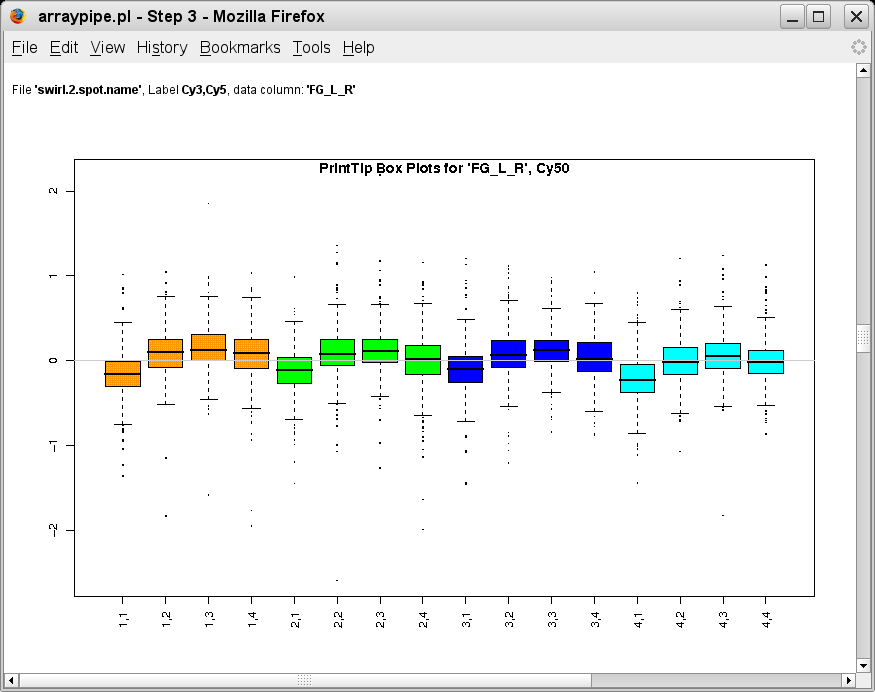Click the cyan box plot for 4,2

click(x=680, y=361)
